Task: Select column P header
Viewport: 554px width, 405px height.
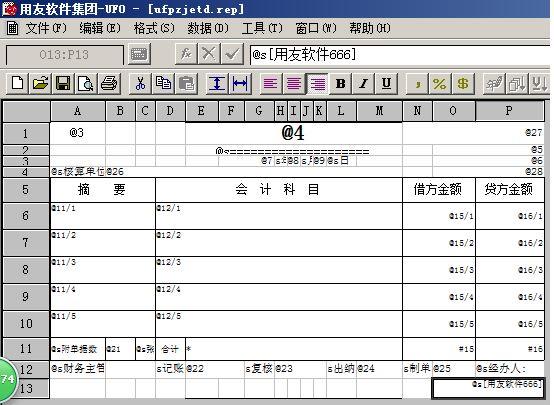Action: click(509, 111)
